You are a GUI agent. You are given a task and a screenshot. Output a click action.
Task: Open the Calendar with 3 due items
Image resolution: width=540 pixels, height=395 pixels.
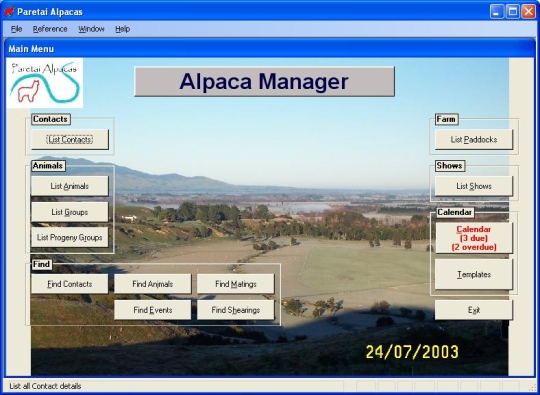pos(474,238)
